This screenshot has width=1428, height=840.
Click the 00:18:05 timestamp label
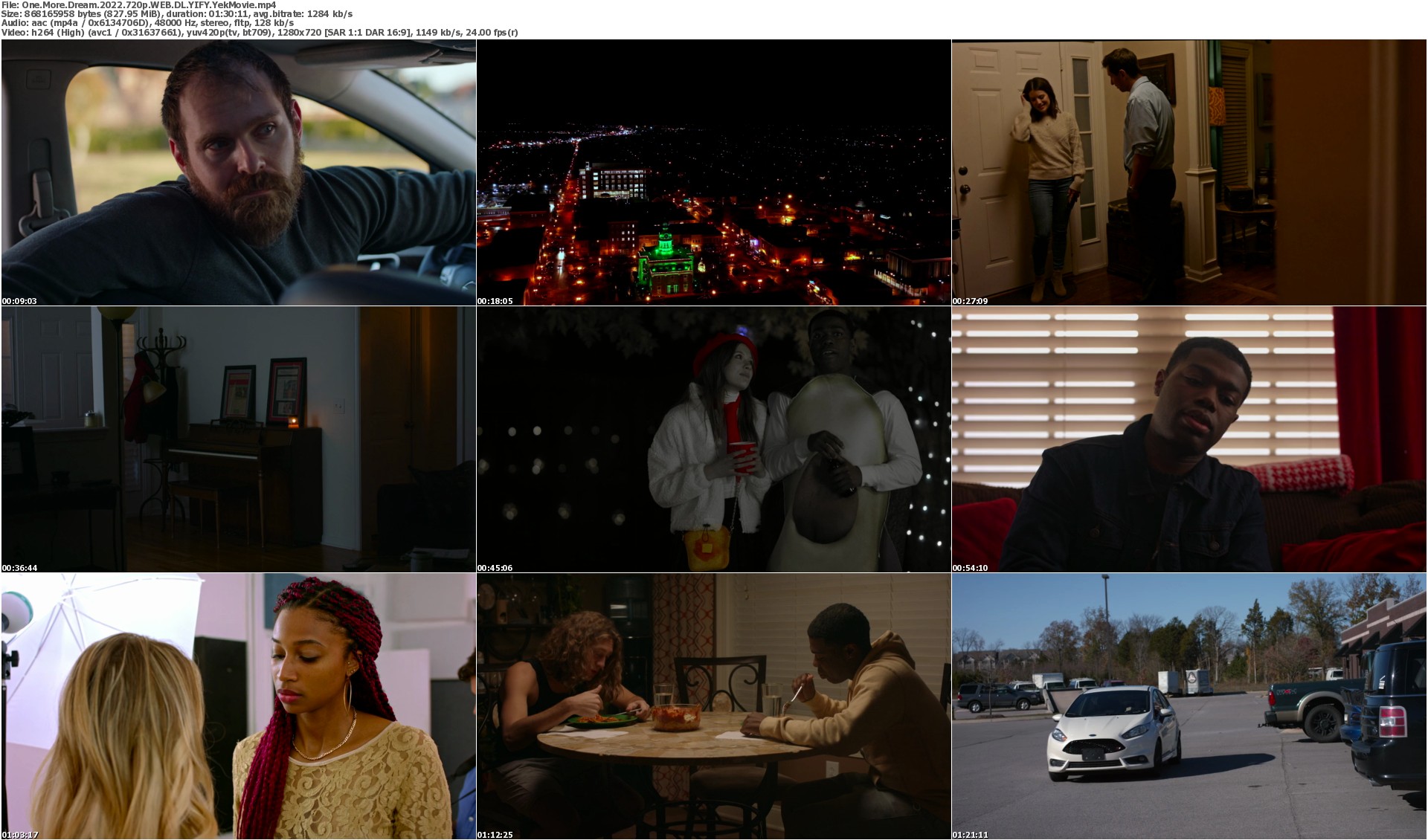(x=495, y=301)
